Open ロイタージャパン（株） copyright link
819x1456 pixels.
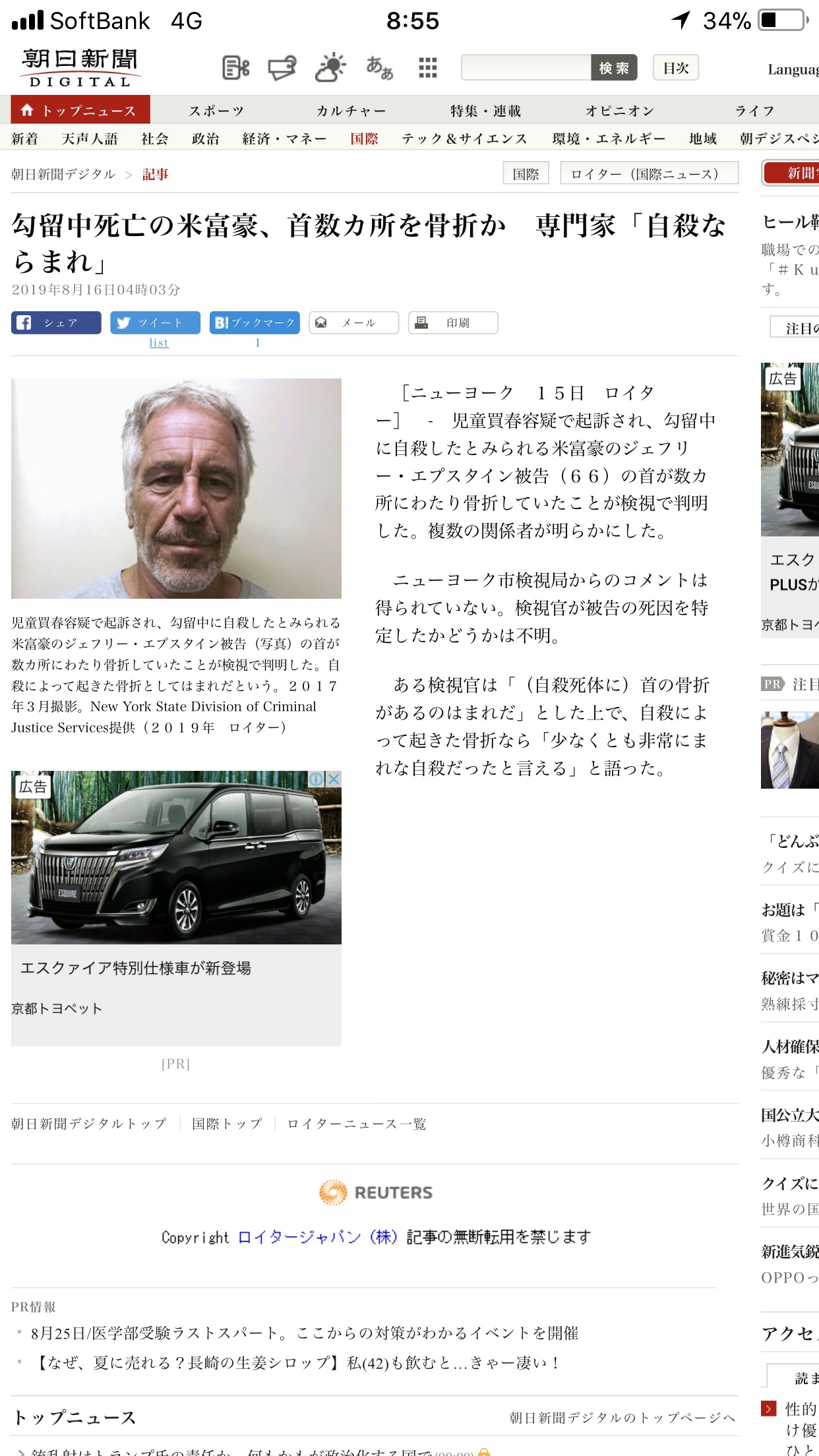(x=317, y=1236)
